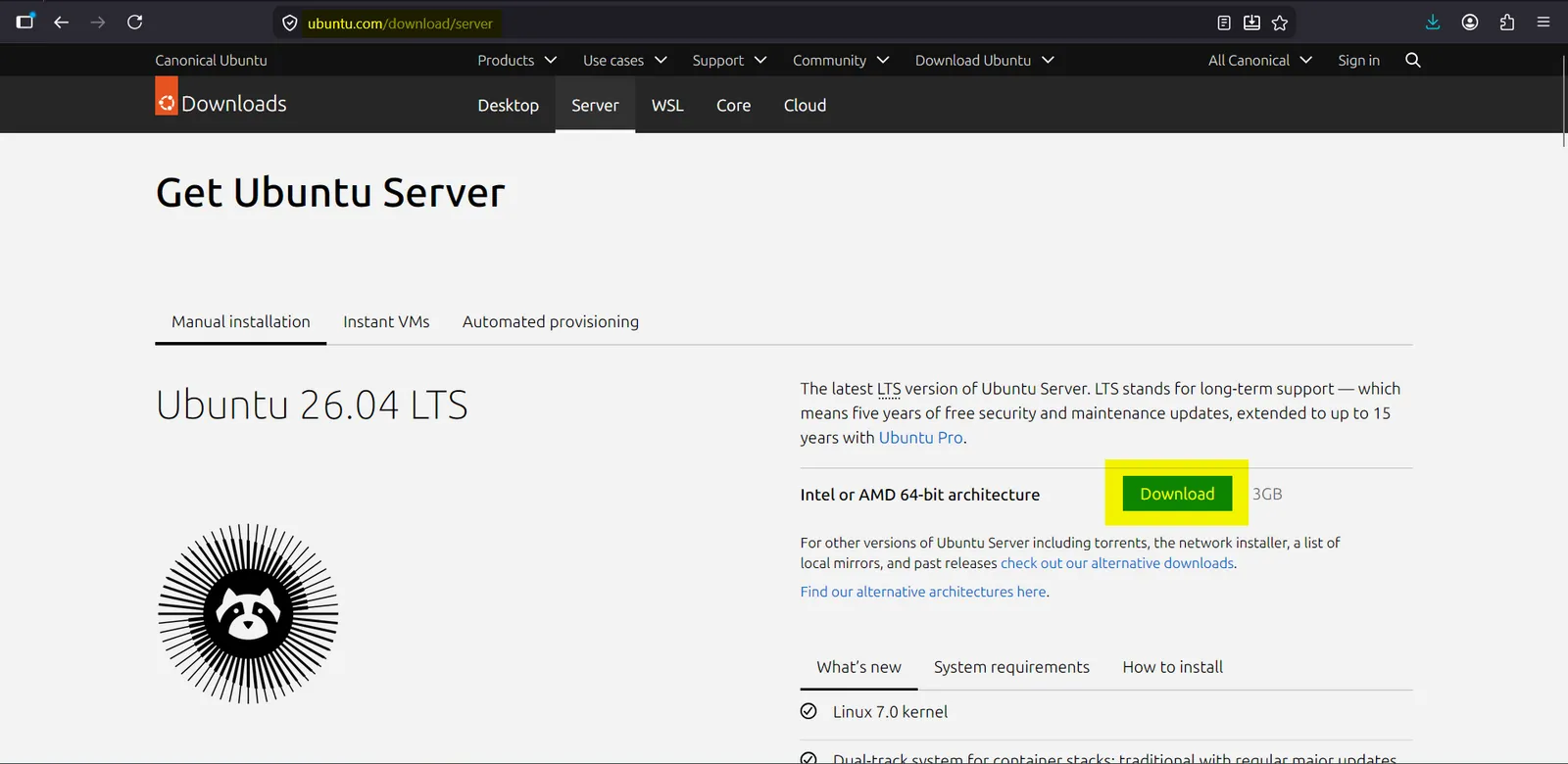
Task: Expand the All Canonical dropdown
Action: (1260, 60)
